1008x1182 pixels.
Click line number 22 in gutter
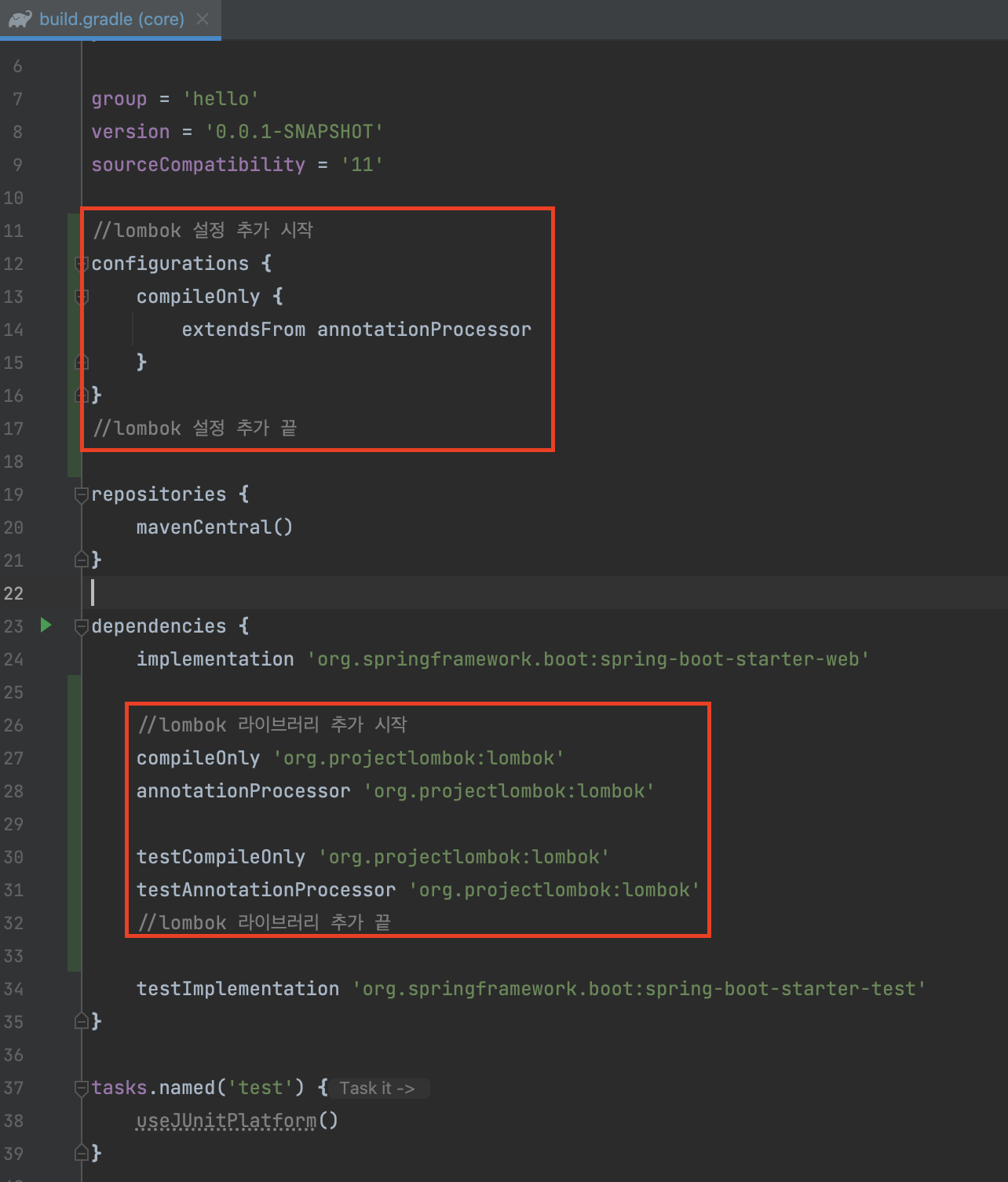point(13,593)
